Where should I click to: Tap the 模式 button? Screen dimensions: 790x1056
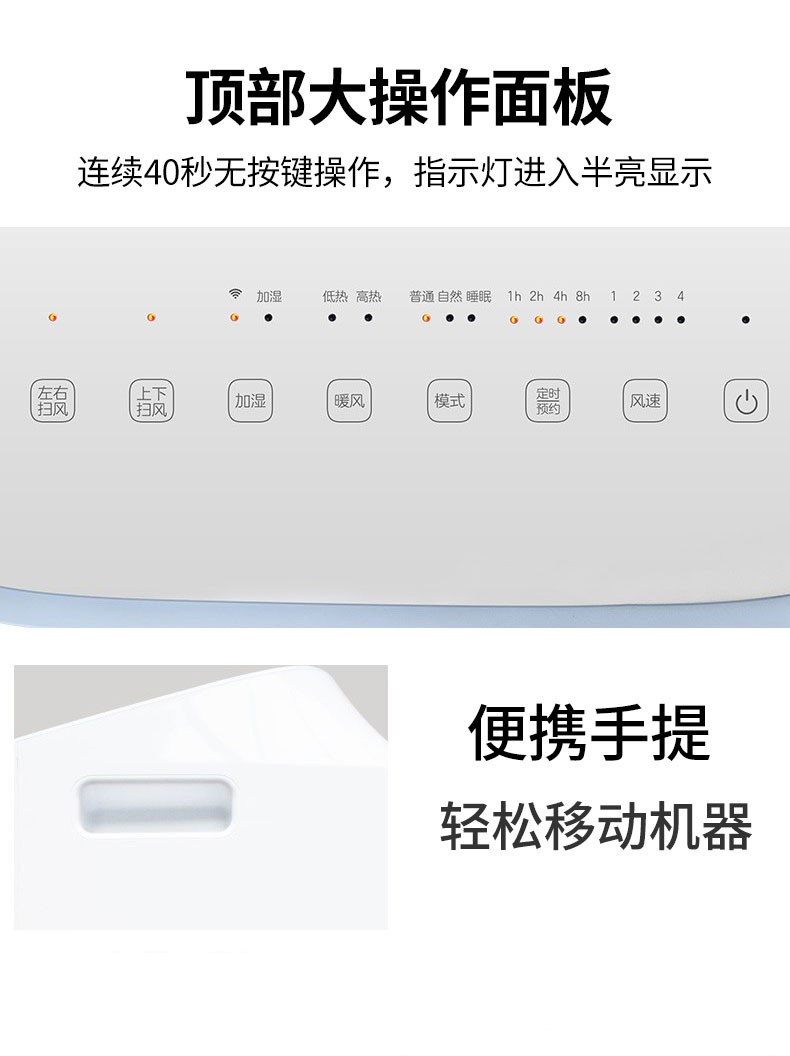coord(449,401)
